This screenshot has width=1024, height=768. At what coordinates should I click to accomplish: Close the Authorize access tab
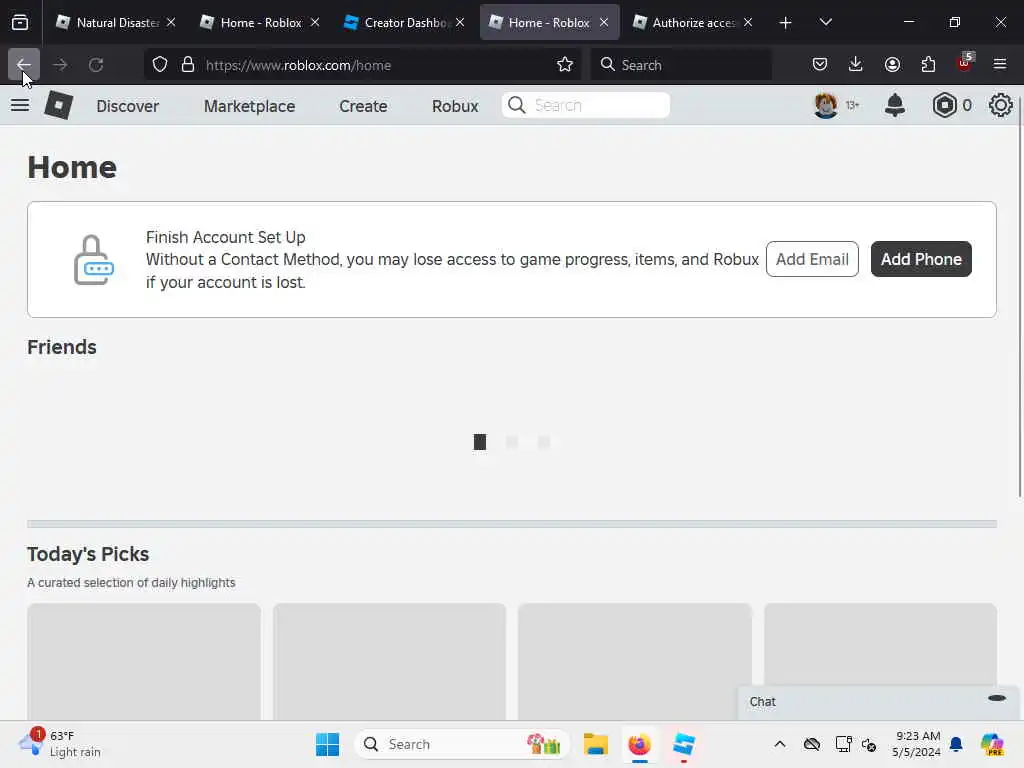click(748, 22)
